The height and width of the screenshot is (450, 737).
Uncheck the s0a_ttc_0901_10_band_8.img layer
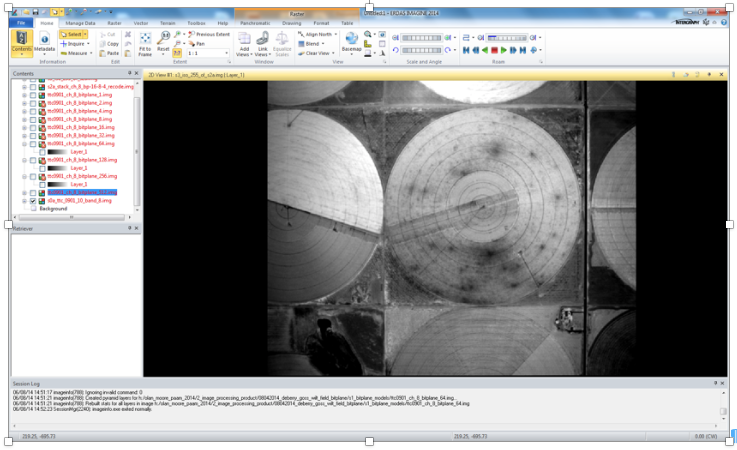(33, 201)
